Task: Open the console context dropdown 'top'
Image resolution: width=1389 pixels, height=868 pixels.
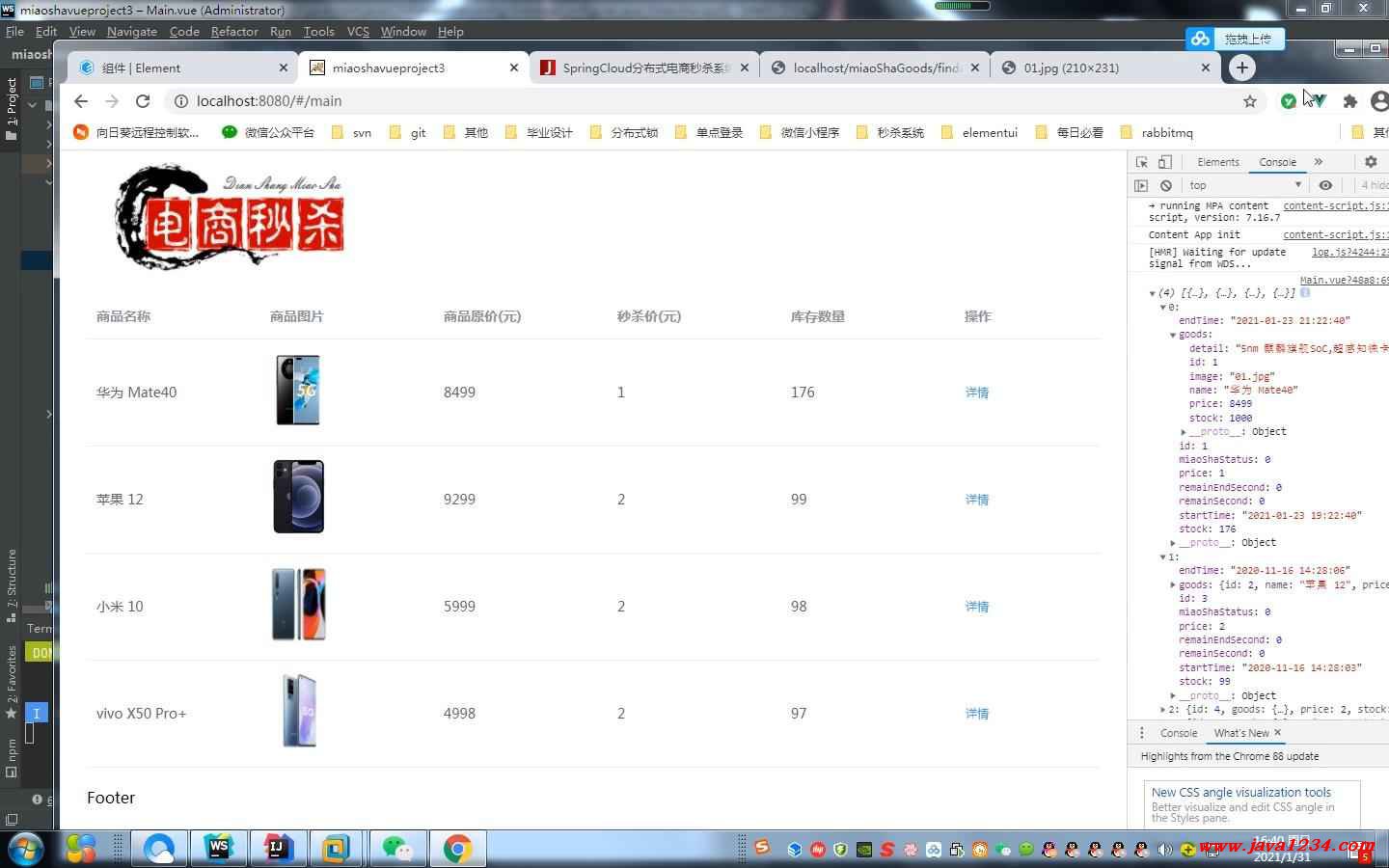Action: [1245, 185]
